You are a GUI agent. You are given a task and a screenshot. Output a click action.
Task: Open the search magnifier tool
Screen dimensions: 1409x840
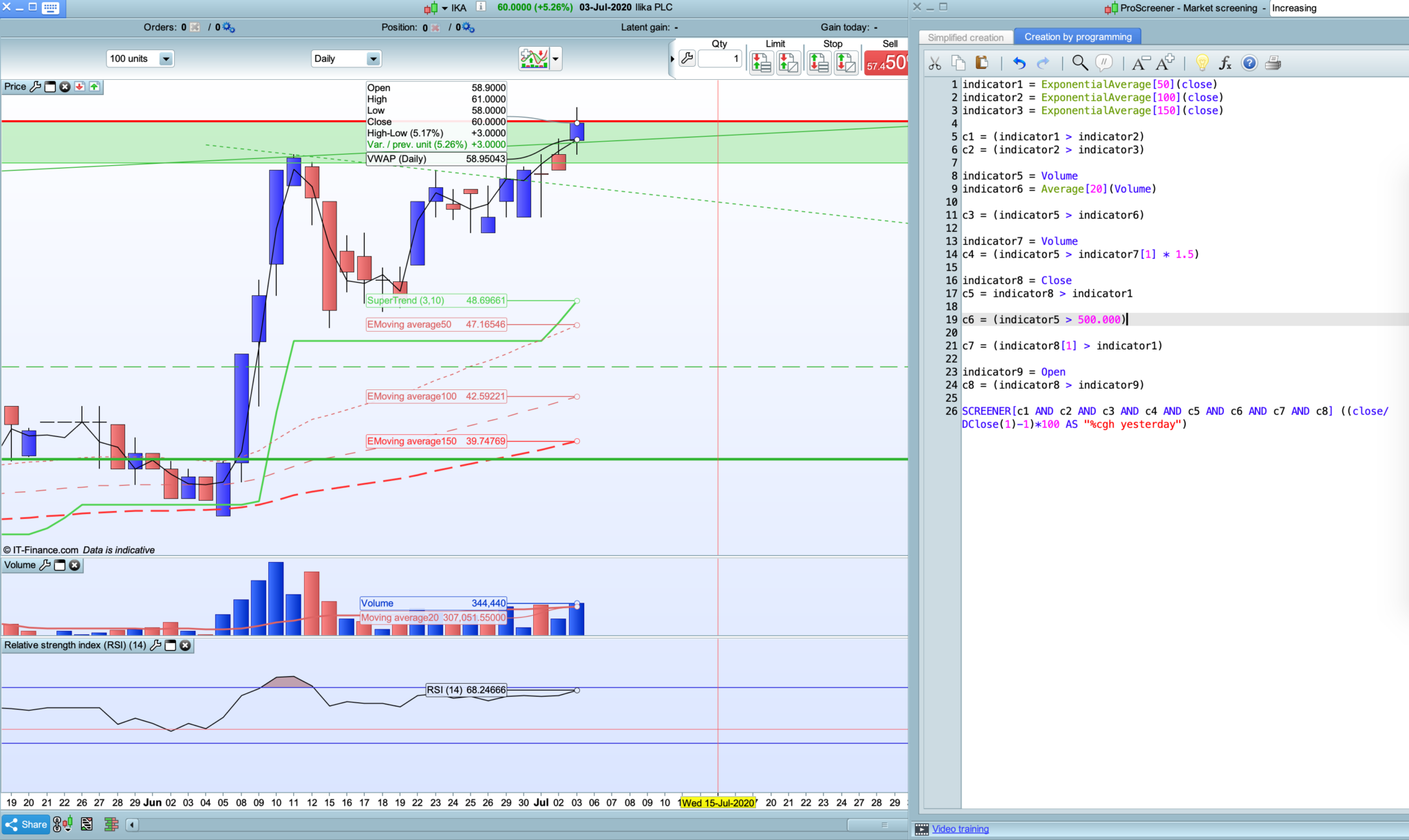coord(1079,63)
